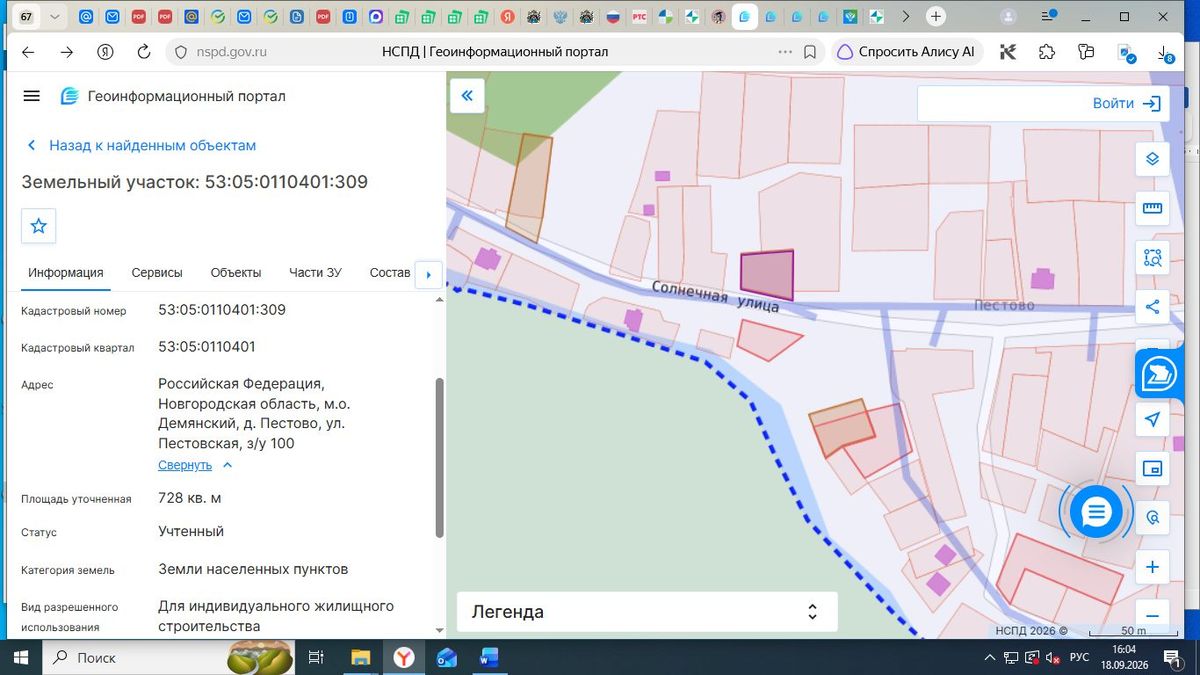Open the Объекты tab
Viewport: 1200px width, 675px height.
click(x=236, y=273)
